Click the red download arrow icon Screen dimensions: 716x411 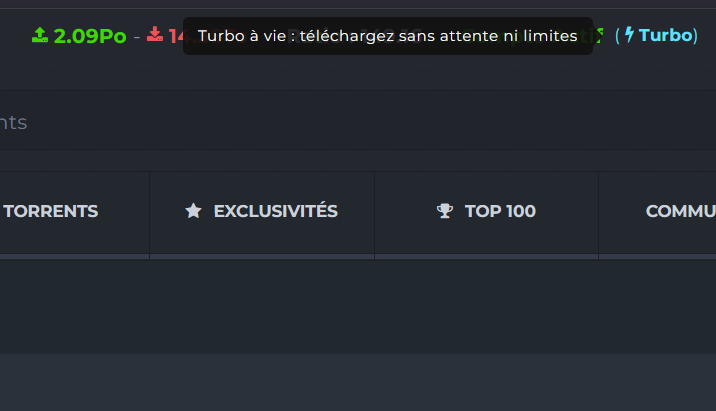point(154,35)
